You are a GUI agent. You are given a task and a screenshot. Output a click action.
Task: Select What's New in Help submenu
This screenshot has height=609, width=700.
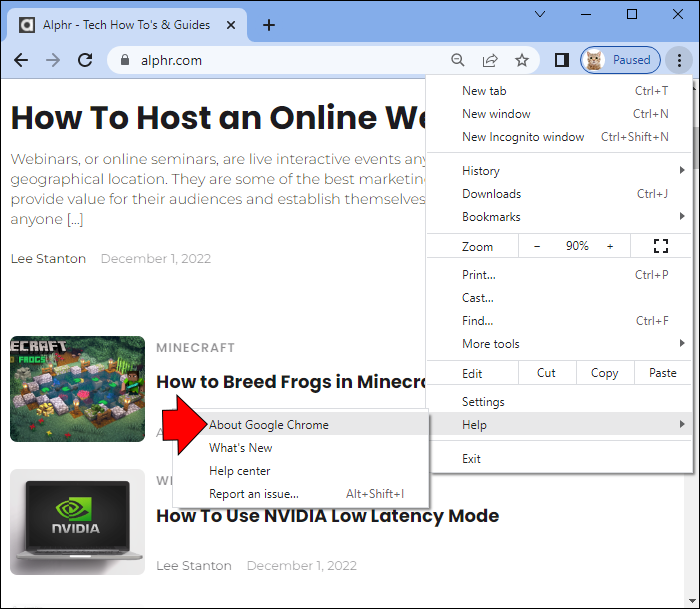coord(301,448)
